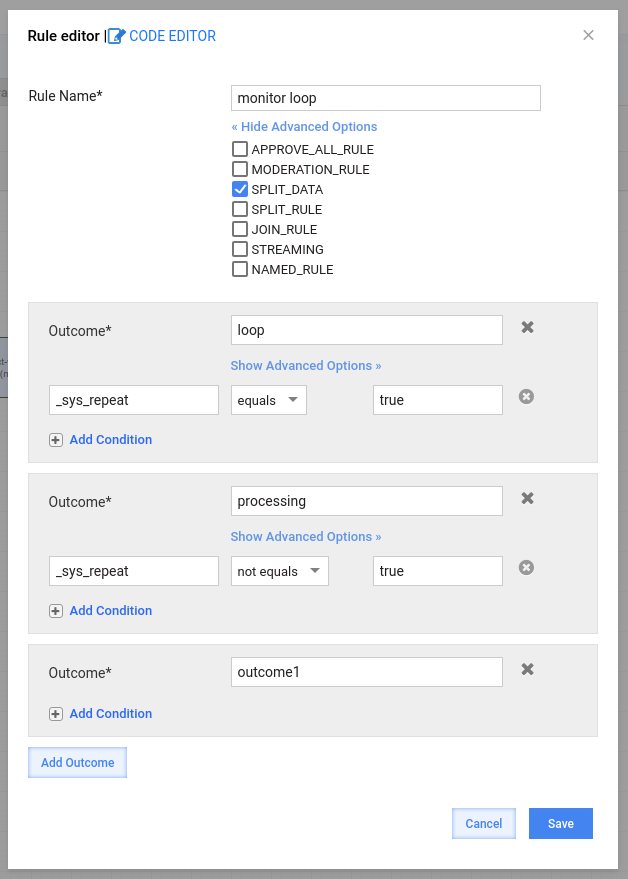Save the rule

[561, 824]
